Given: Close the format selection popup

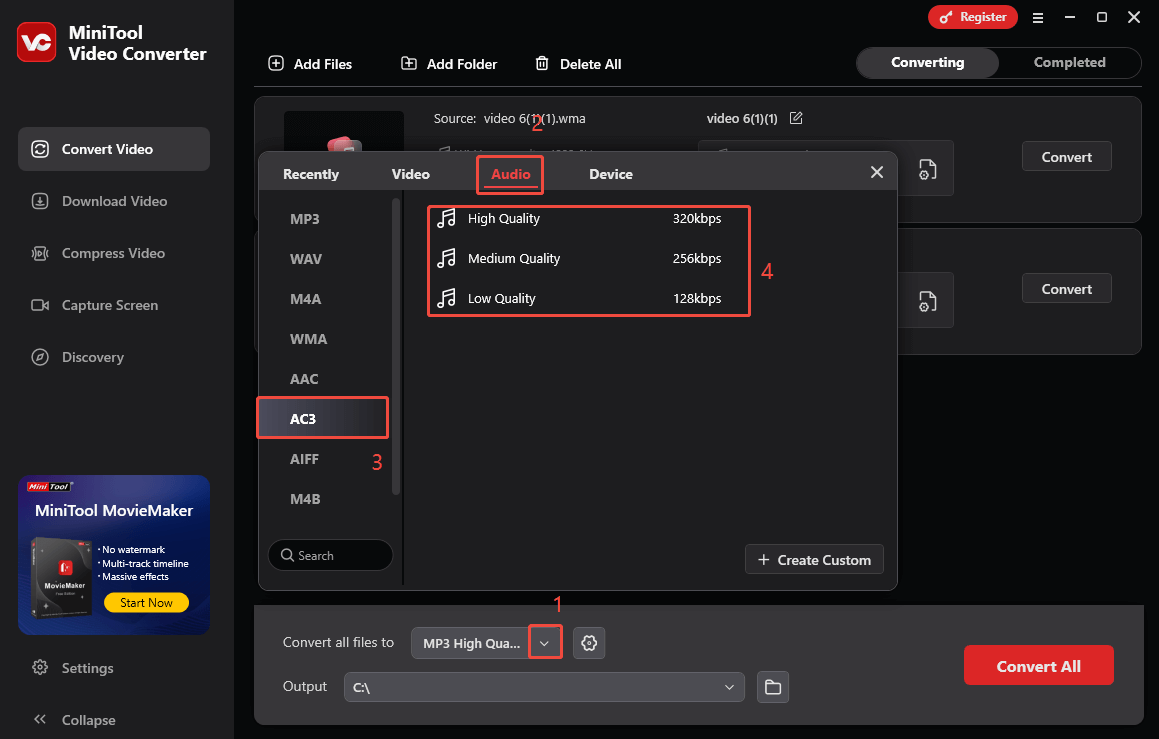Looking at the screenshot, I should (x=877, y=172).
